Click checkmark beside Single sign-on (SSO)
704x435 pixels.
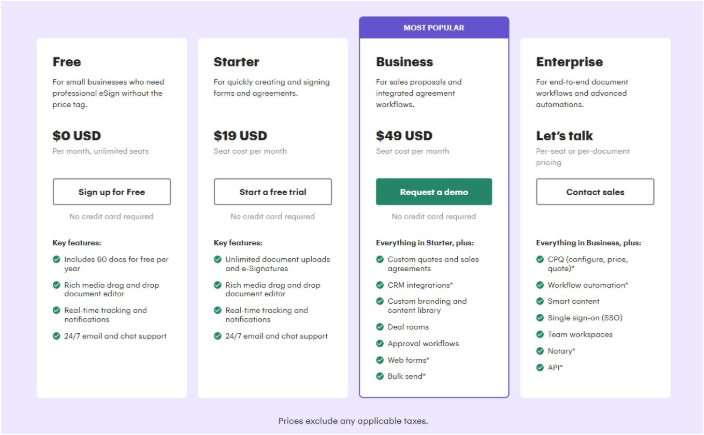[541, 318]
